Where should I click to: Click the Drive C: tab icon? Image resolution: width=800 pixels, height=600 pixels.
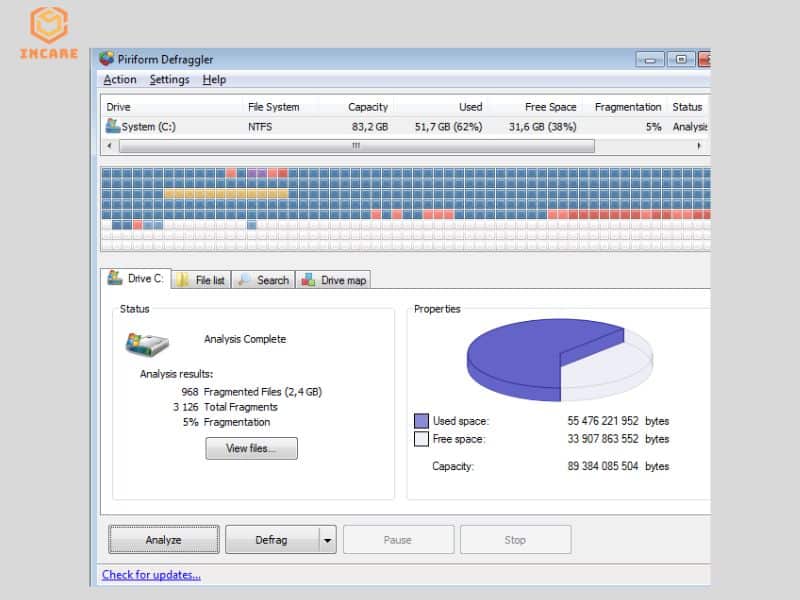pos(115,278)
